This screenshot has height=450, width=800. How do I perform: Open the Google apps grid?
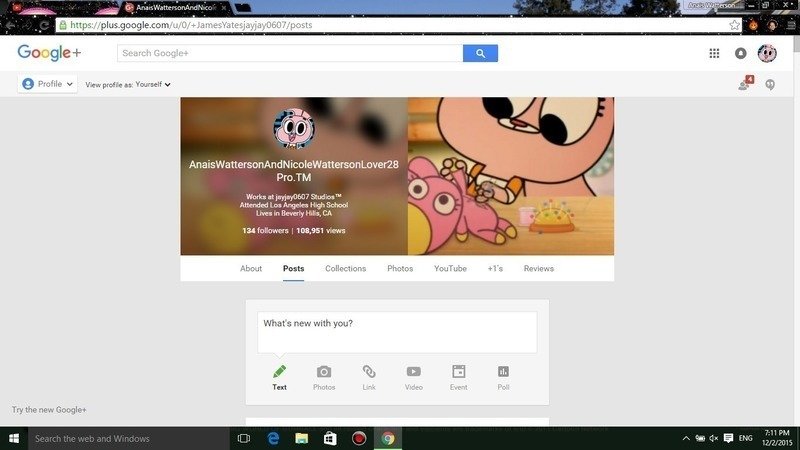pyautogui.click(x=714, y=54)
